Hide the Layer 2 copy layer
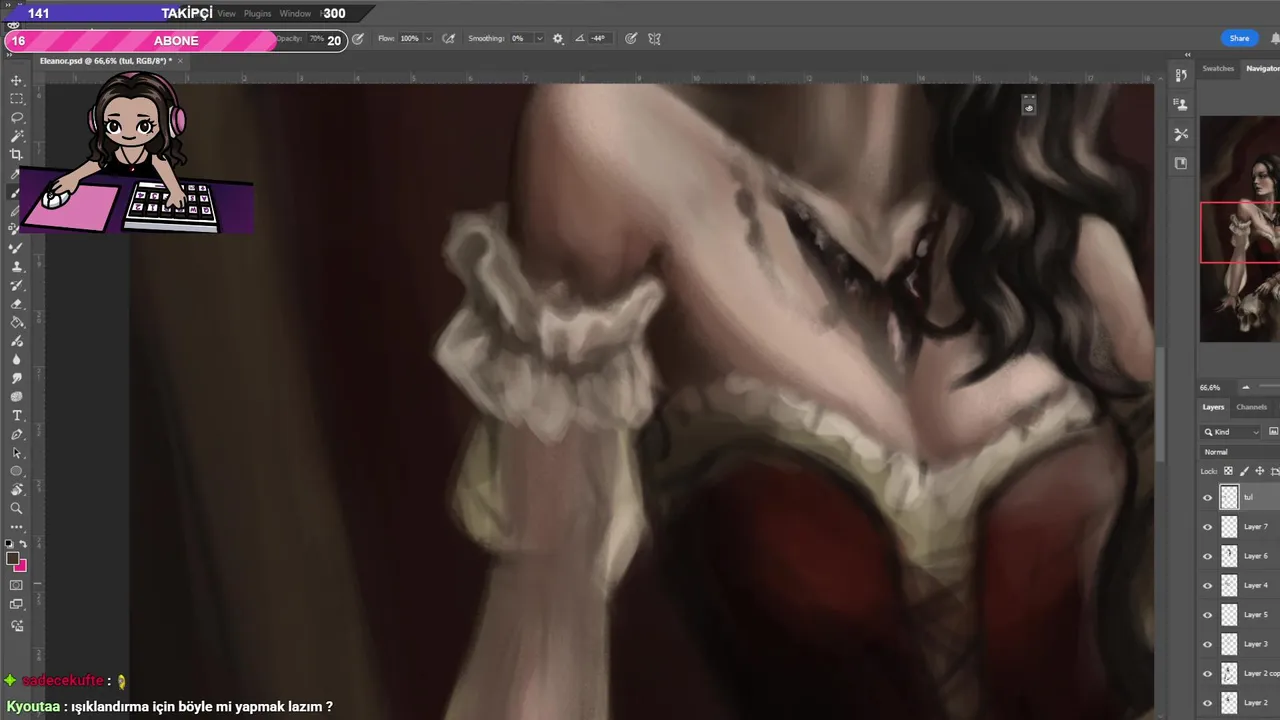The width and height of the screenshot is (1280, 720). (1207, 674)
